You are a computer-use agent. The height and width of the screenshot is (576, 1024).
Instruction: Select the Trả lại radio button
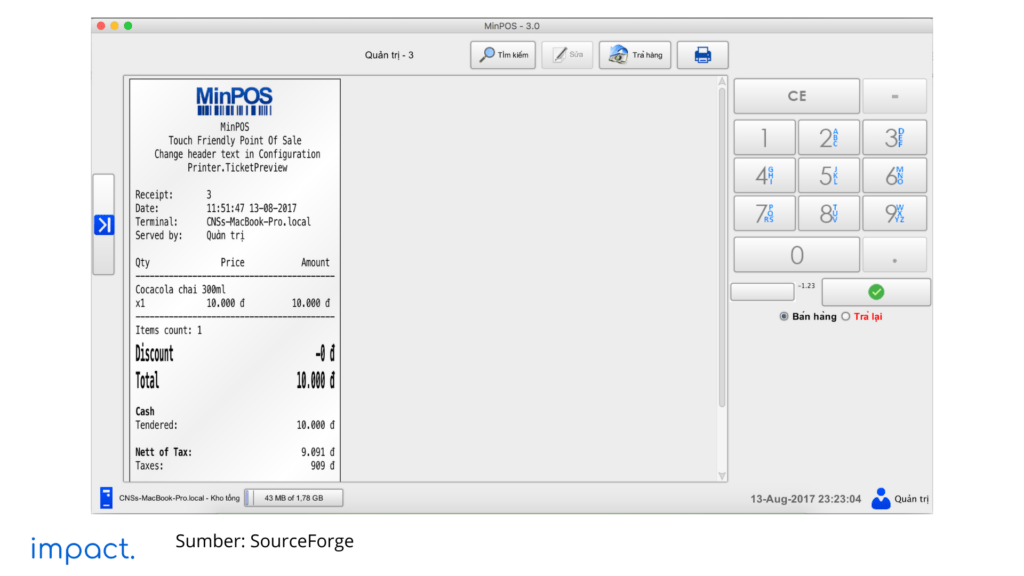(x=846, y=317)
